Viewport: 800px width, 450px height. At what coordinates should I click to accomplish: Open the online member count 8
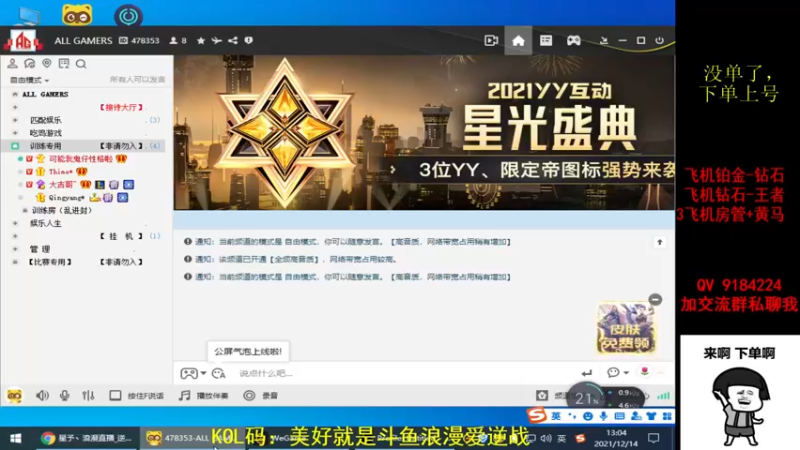pos(178,40)
